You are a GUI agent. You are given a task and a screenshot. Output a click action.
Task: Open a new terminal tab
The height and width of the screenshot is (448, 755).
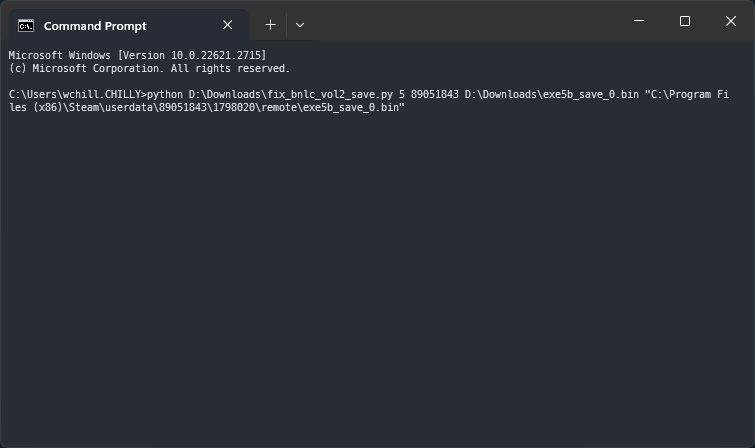(x=270, y=25)
